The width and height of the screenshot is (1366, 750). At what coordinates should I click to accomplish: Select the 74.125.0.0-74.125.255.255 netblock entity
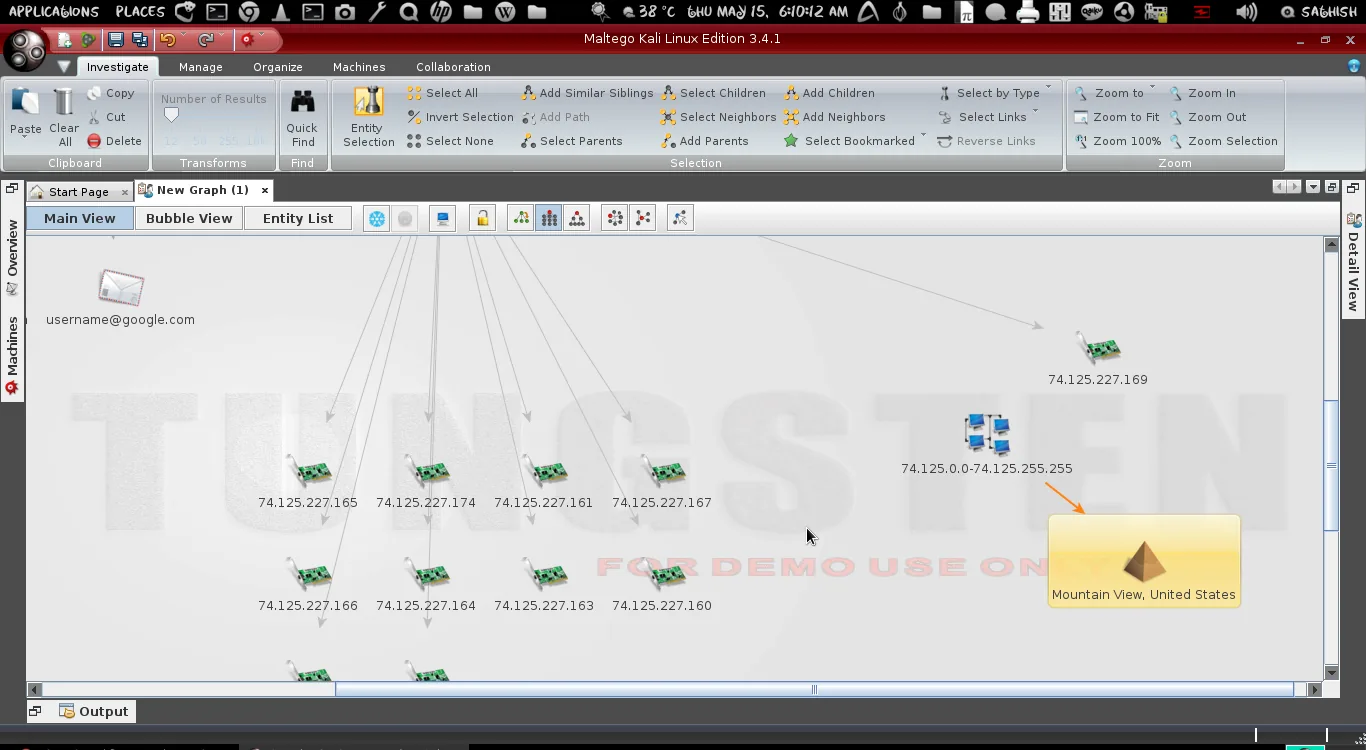(x=987, y=445)
